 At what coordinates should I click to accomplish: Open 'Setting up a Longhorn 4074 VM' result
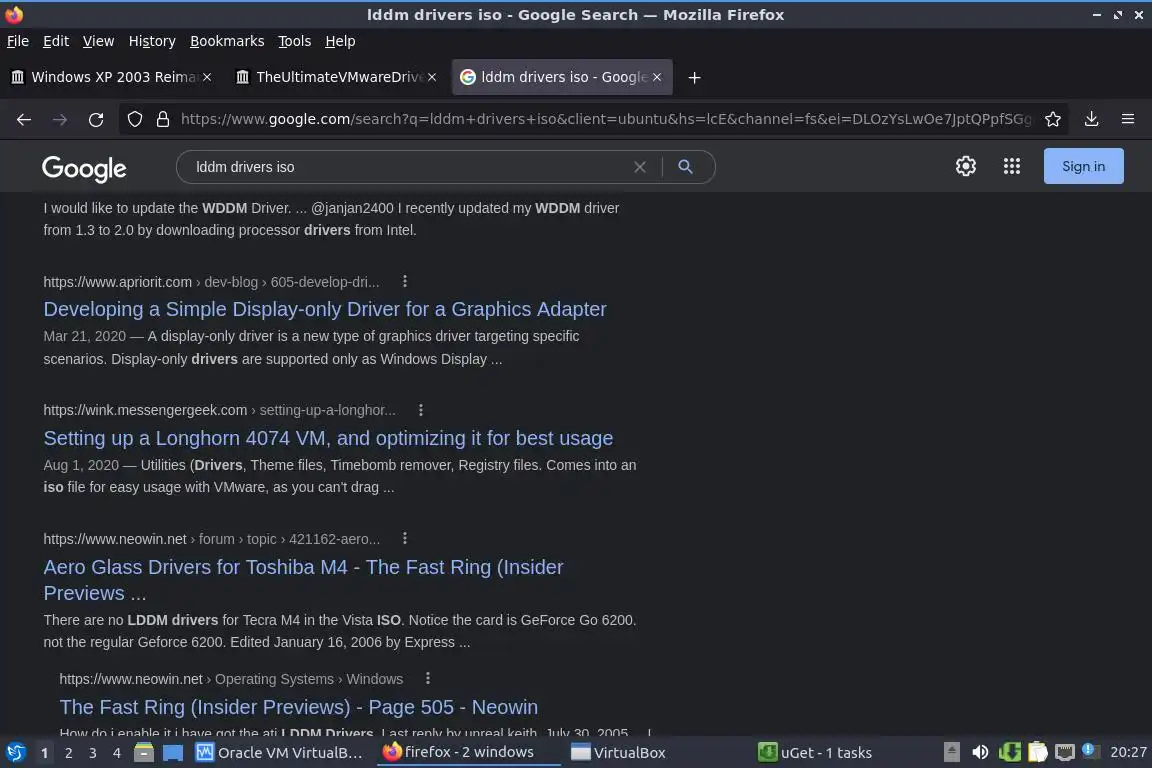[x=328, y=438]
